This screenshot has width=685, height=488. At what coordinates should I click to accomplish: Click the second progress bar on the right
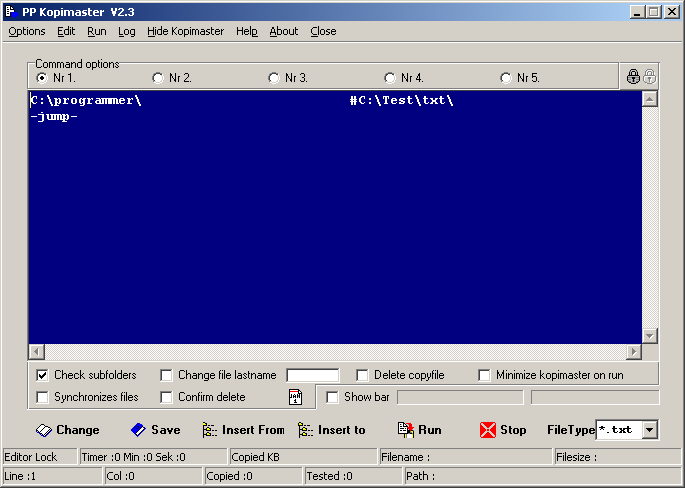point(595,397)
